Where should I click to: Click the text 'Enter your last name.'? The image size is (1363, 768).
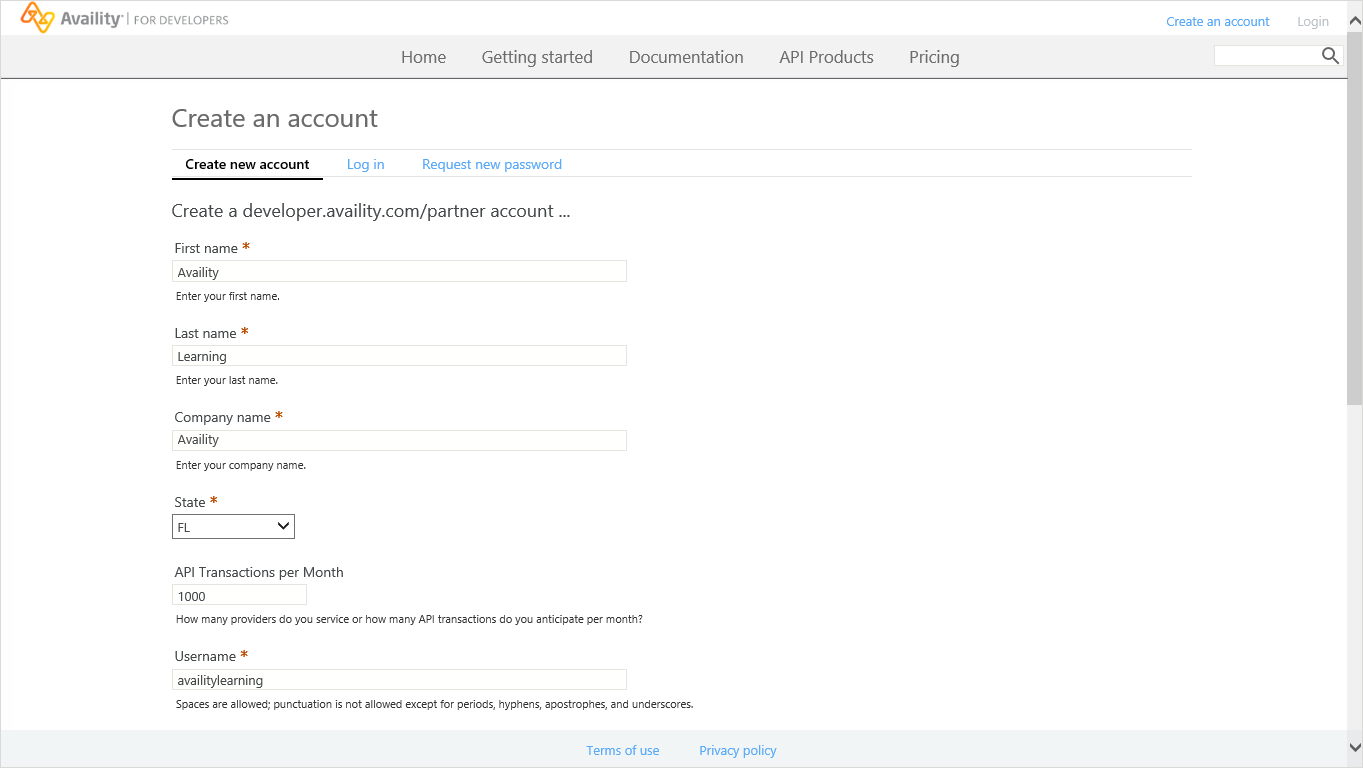coord(227,380)
